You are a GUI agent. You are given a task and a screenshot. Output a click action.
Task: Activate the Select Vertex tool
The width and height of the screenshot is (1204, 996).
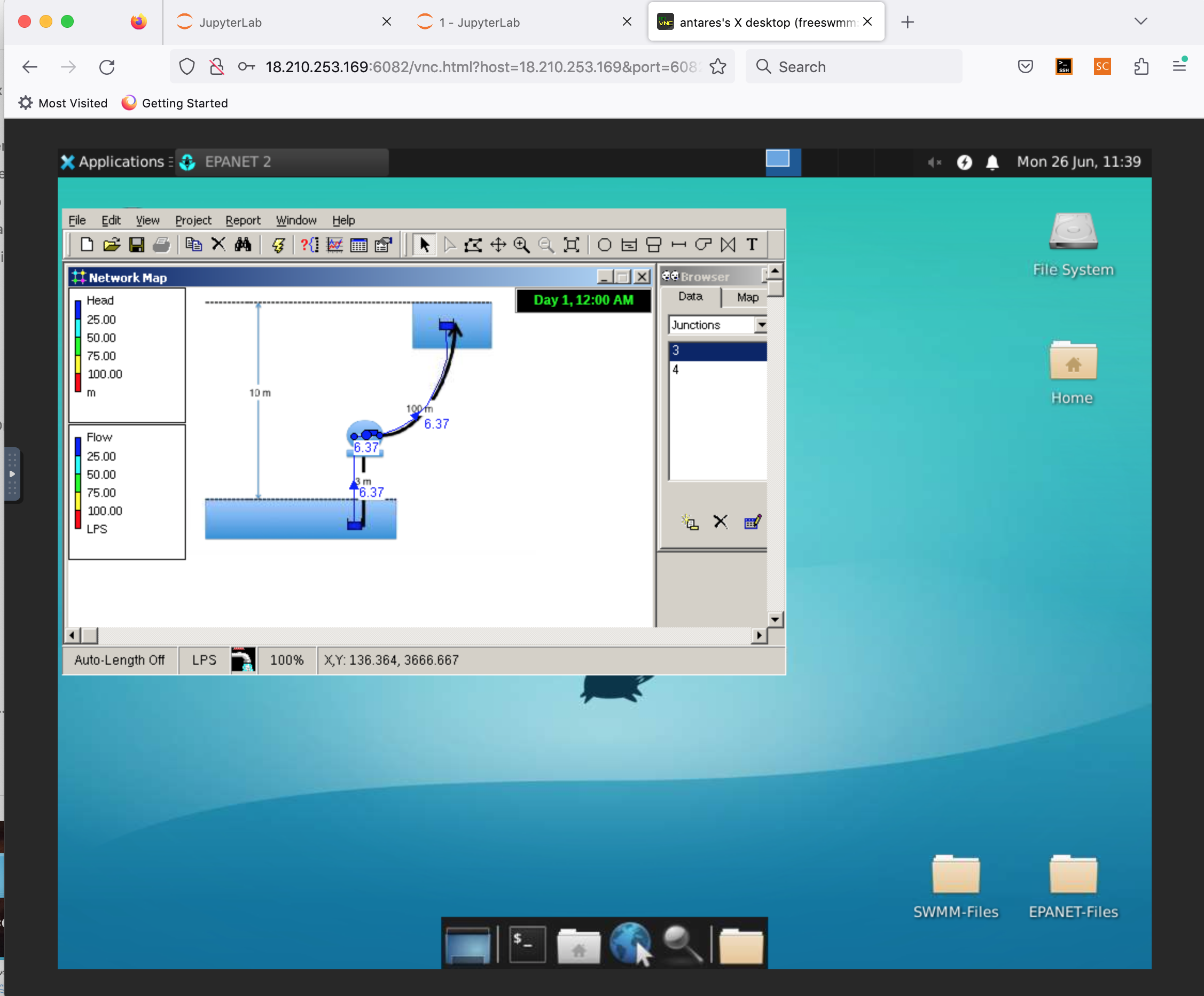pos(449,245)
